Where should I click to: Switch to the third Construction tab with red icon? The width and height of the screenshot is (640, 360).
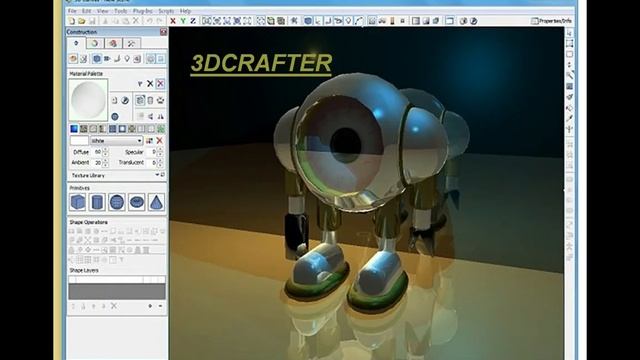coord(113,43)
